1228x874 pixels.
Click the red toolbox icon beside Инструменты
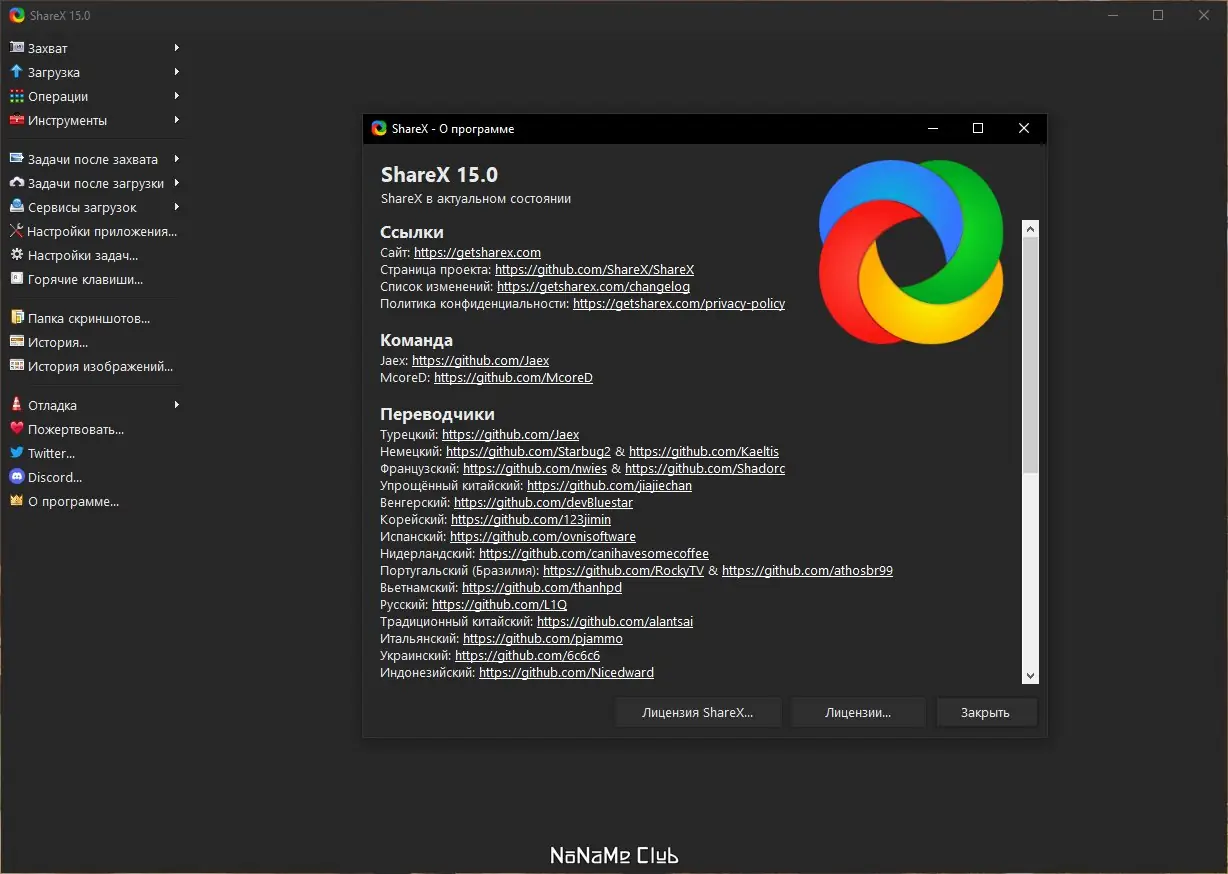pos(16,120)
